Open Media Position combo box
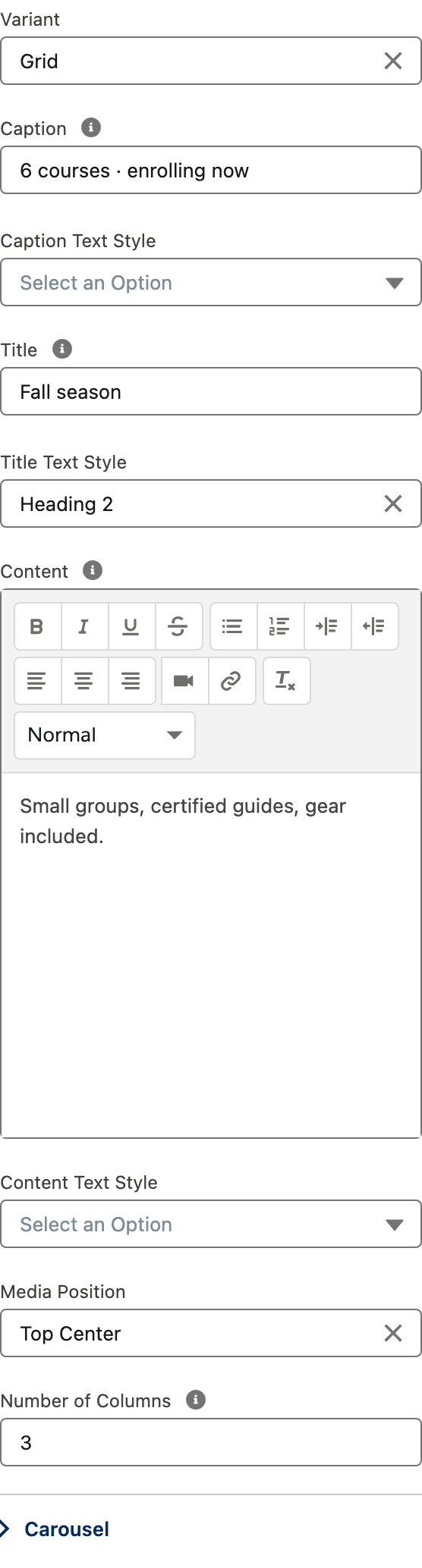 (x=211, y=1333)
